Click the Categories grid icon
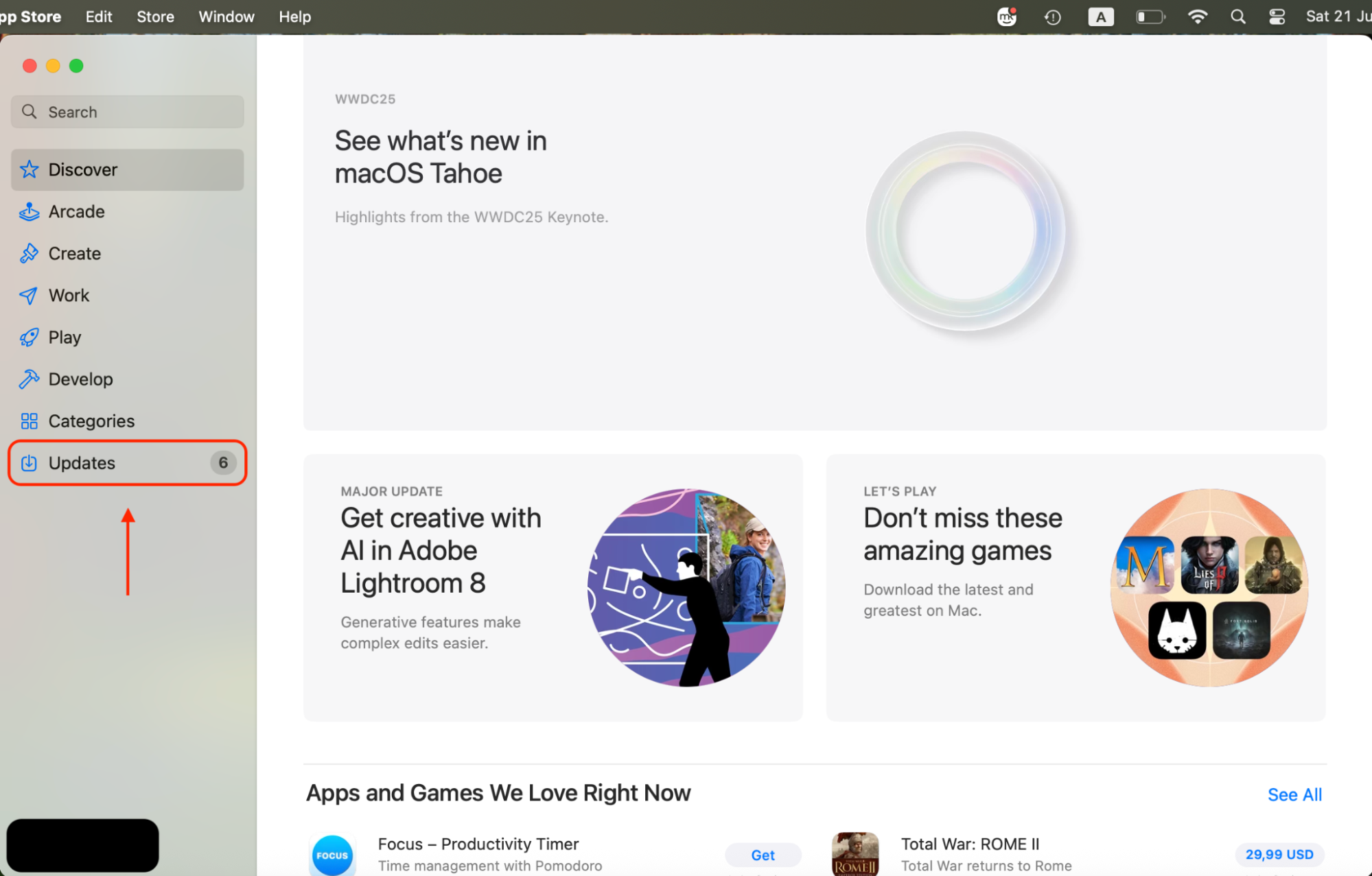The height and width of the screenshot is (876, 1372). [x=29, y=421]
